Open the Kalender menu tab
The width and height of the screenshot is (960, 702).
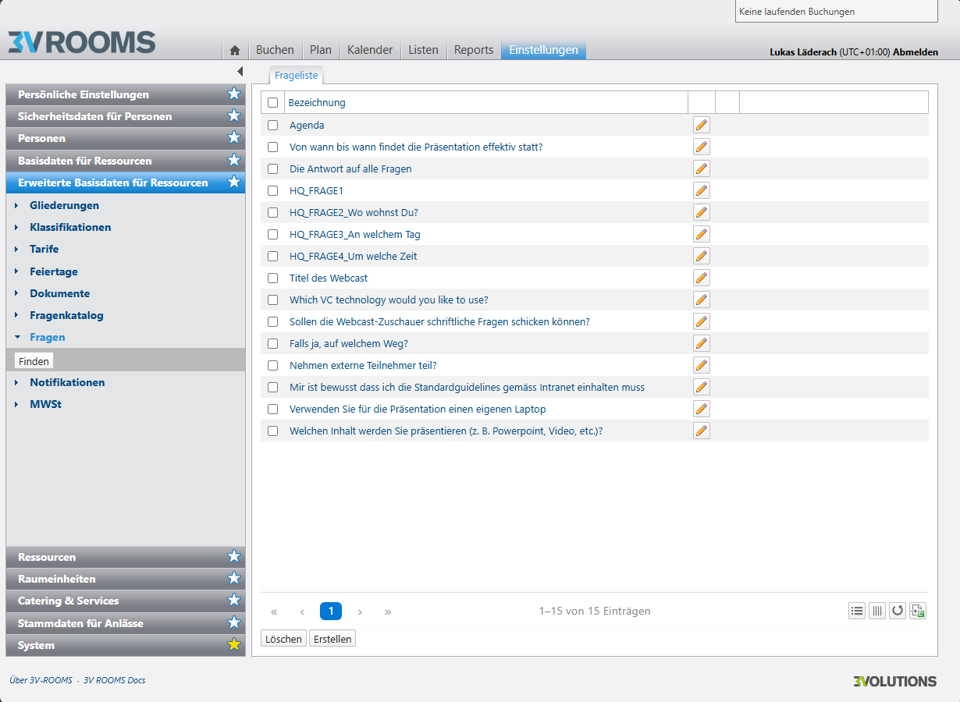point(370,50)
